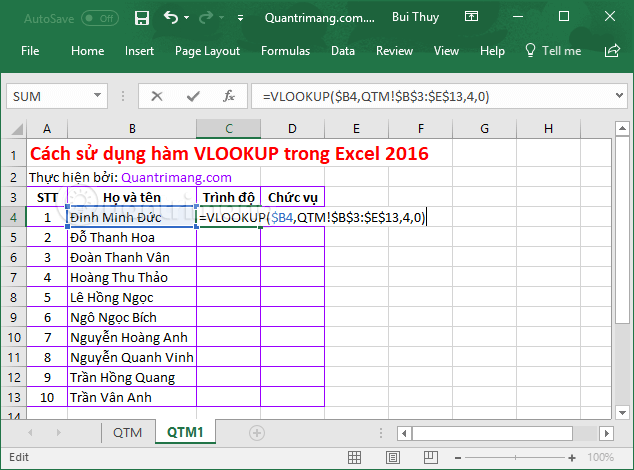Click the zoom slider track
This screenshot has height=470, width=634.
click(x=515, y=458)
